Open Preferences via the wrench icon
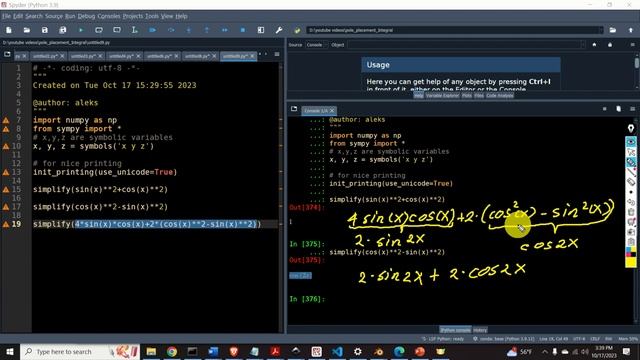640x360 pixels. (x=279, y=30)
